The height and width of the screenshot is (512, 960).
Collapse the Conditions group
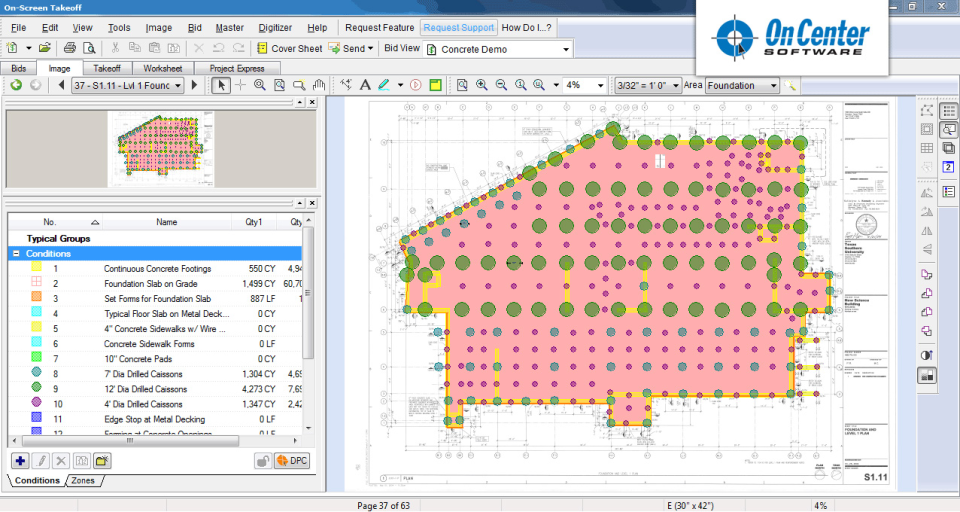(16, 254)
